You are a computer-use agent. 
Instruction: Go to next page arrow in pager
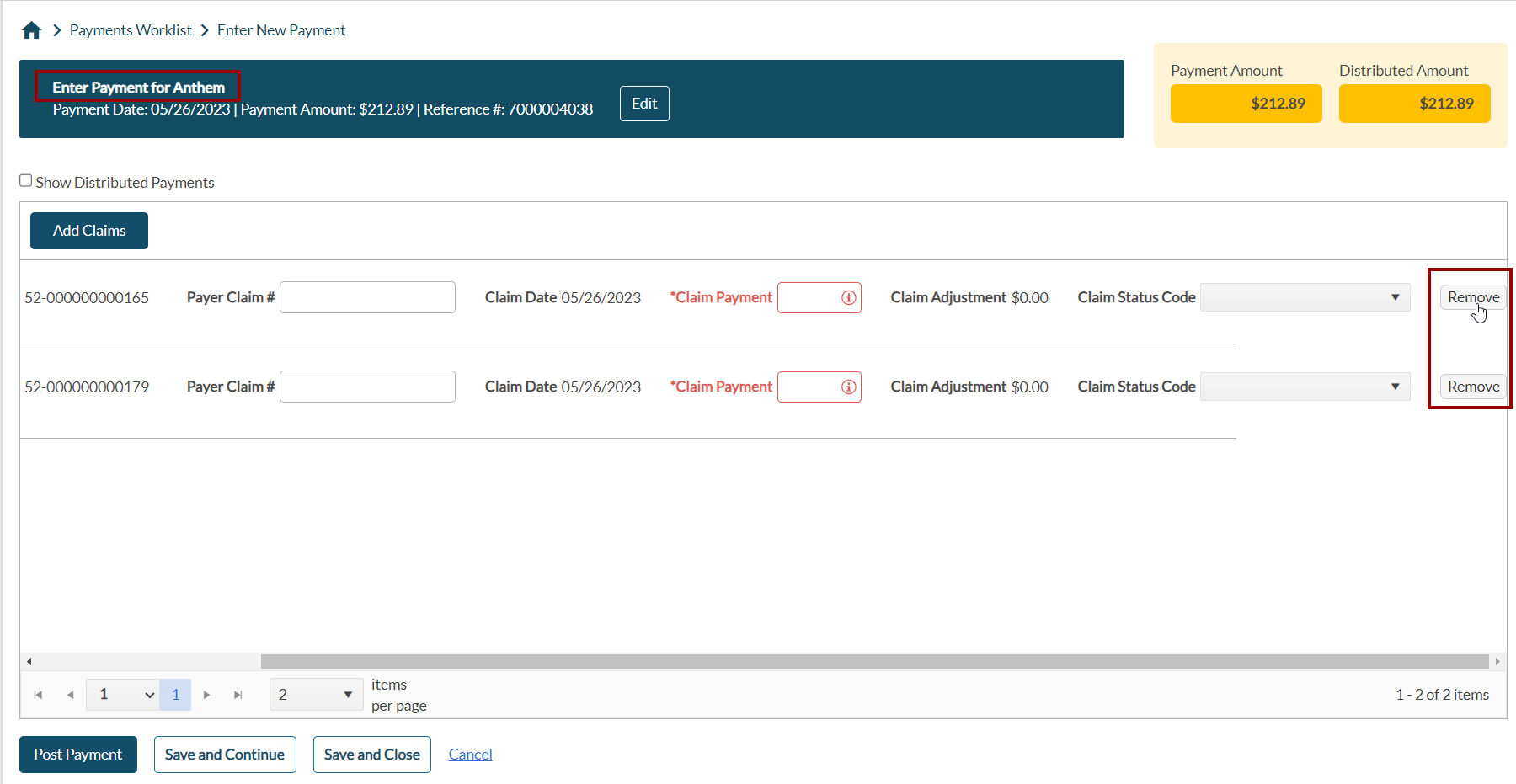click(206, 695)
